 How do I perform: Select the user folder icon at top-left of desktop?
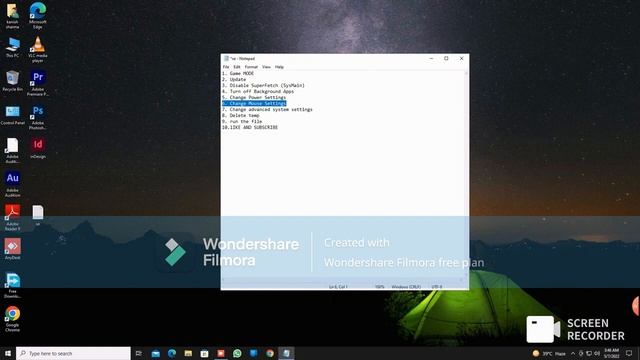click(x=12, y=16)
